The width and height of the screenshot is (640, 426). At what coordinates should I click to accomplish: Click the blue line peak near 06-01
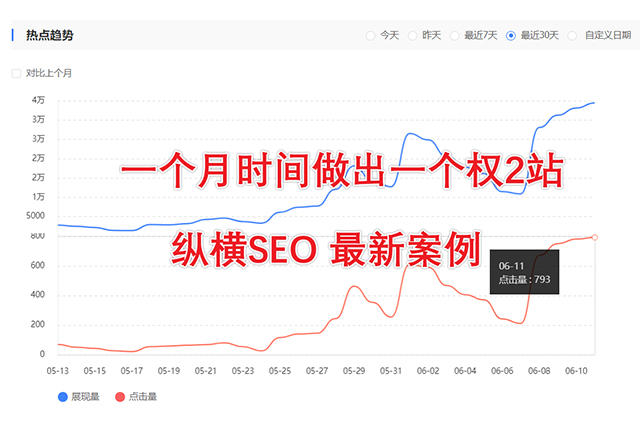click(411, 133)
